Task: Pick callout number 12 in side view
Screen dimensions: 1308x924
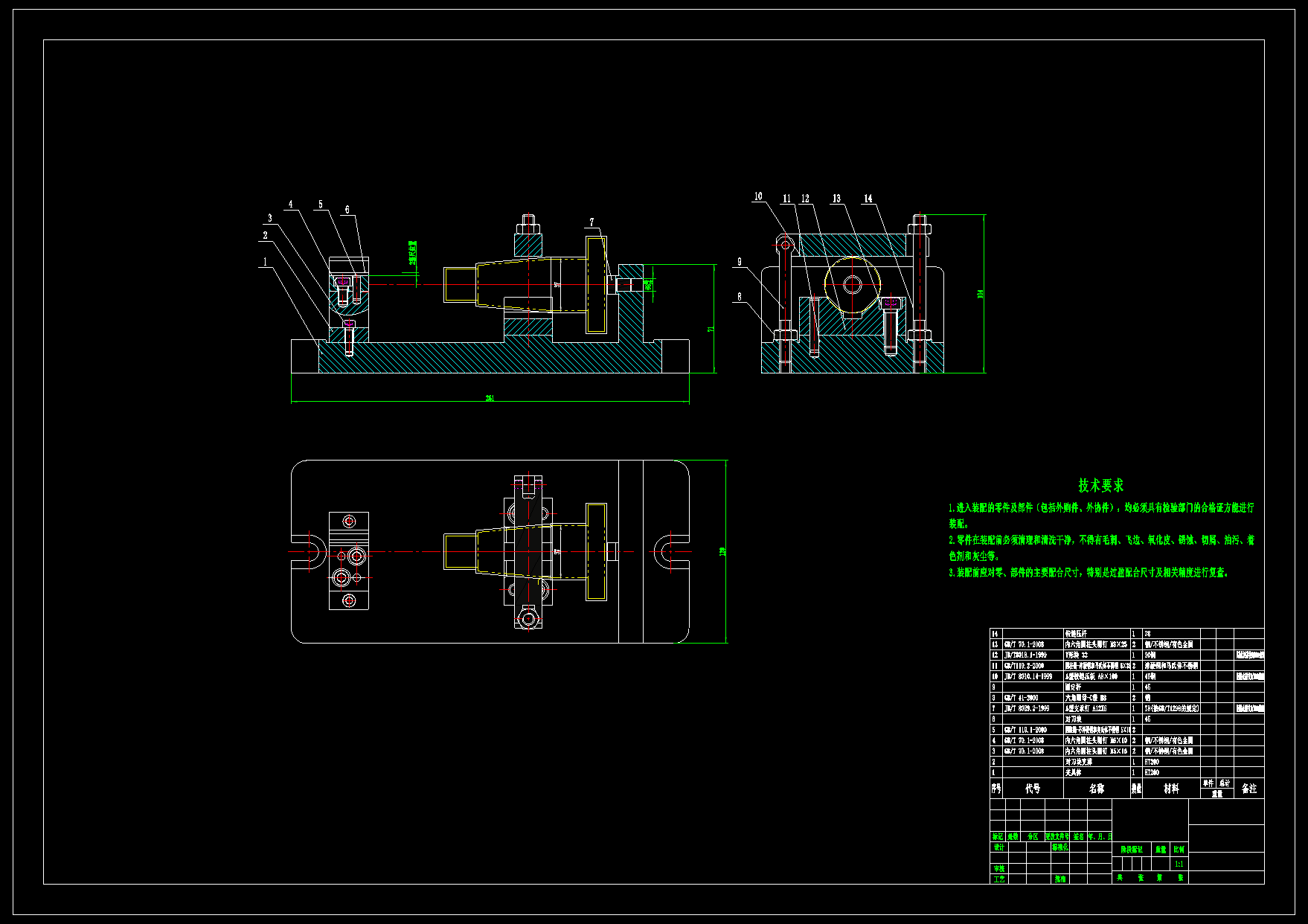Action: click(805, 199)
